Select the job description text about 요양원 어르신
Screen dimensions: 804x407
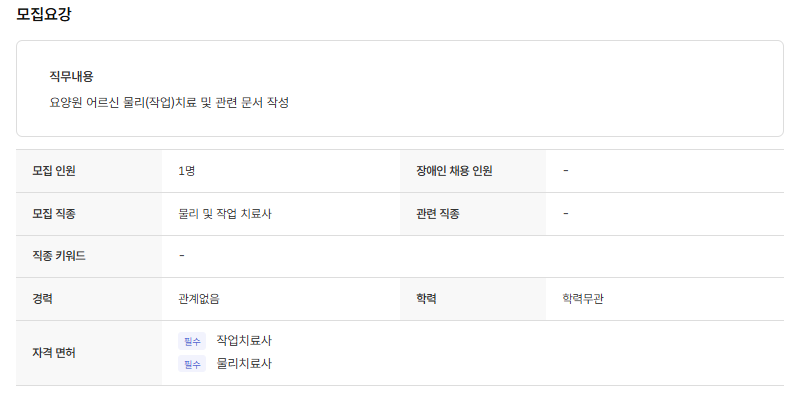(169, 102)
